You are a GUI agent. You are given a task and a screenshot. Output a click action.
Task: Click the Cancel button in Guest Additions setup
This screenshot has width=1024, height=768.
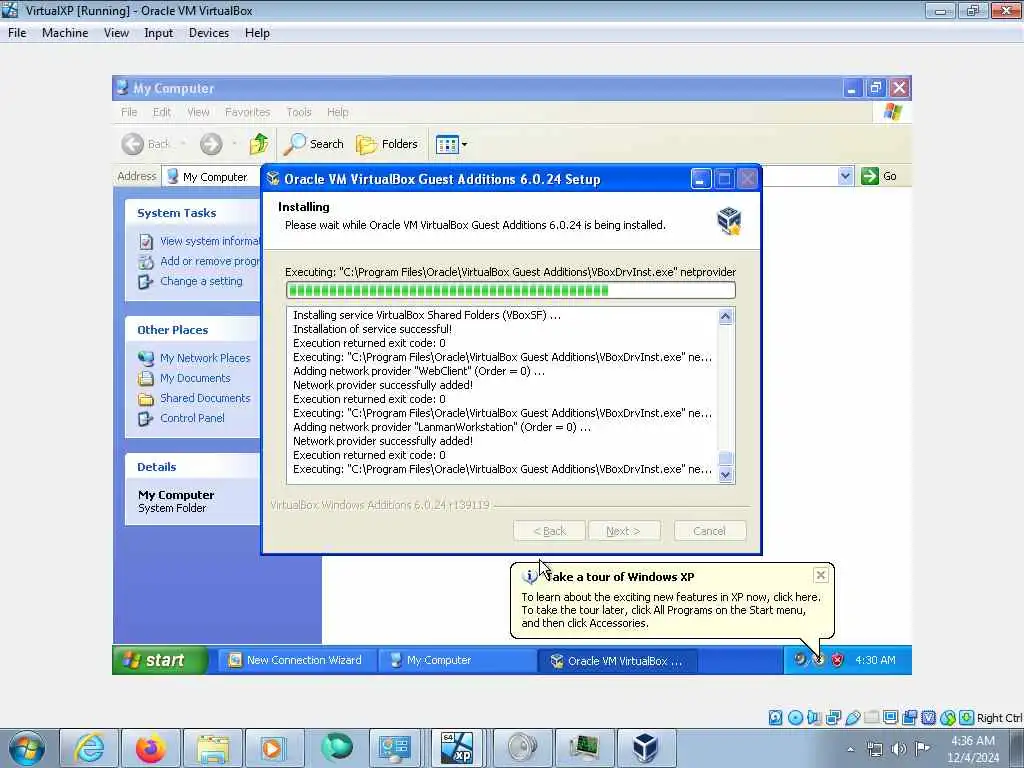tap(710, 531)
